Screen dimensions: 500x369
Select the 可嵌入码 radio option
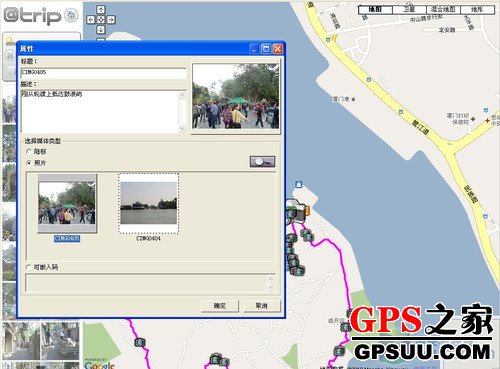point(29,267)
